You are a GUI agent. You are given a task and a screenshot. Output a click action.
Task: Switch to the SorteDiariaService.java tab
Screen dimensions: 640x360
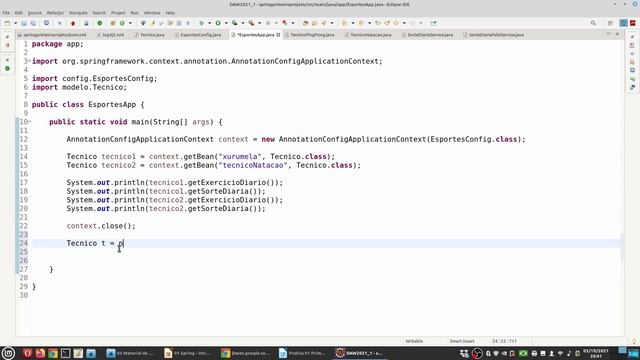427,35
